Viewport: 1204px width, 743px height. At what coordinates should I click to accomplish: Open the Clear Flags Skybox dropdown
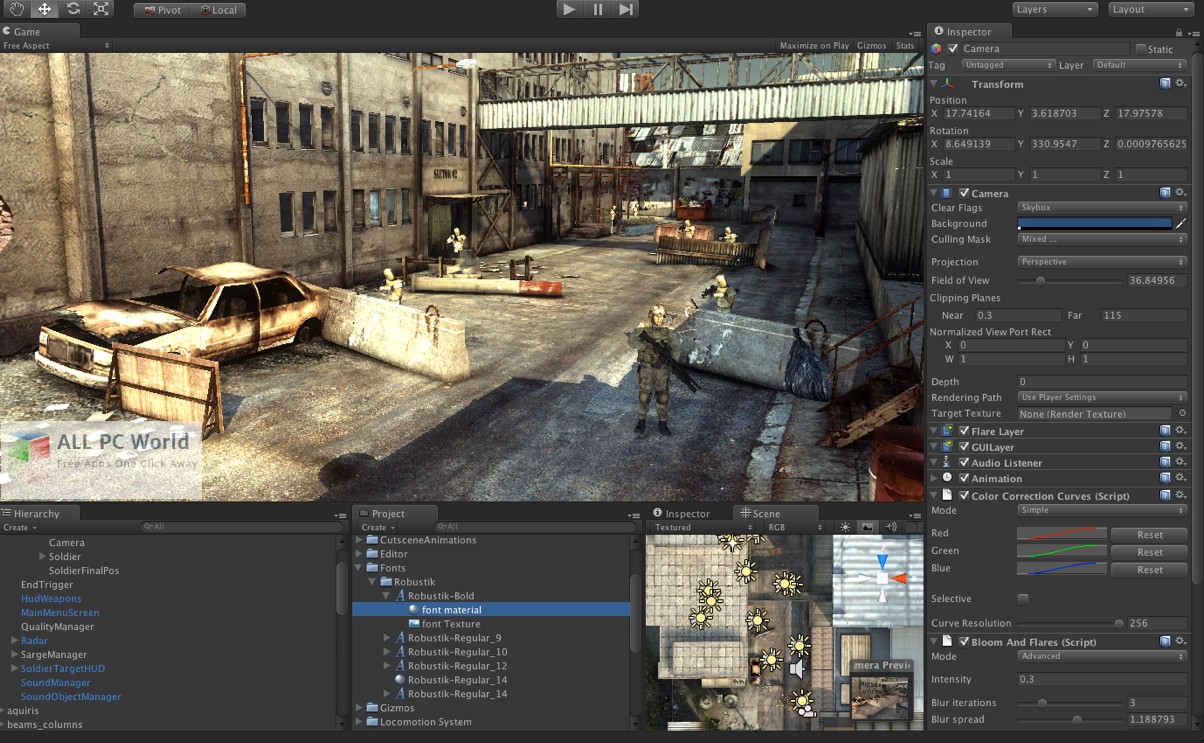point(1100,207)
